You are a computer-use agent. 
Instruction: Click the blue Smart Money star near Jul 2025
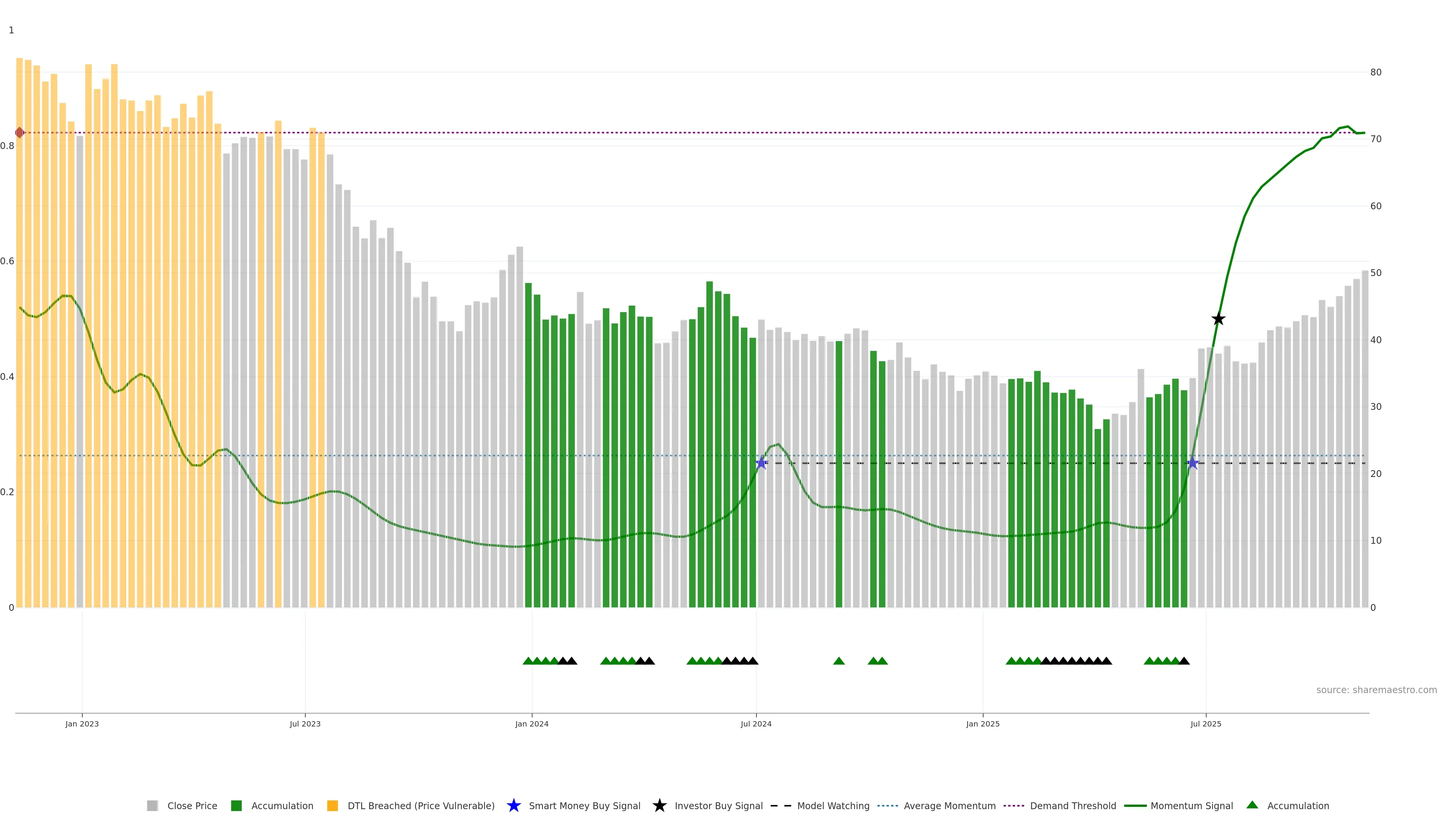pos(1192,463)
